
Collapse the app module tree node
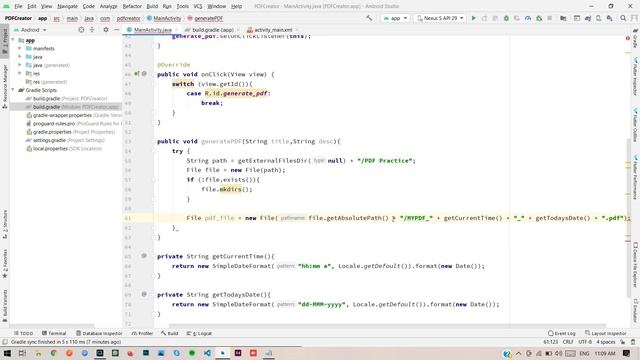(13, 40)
